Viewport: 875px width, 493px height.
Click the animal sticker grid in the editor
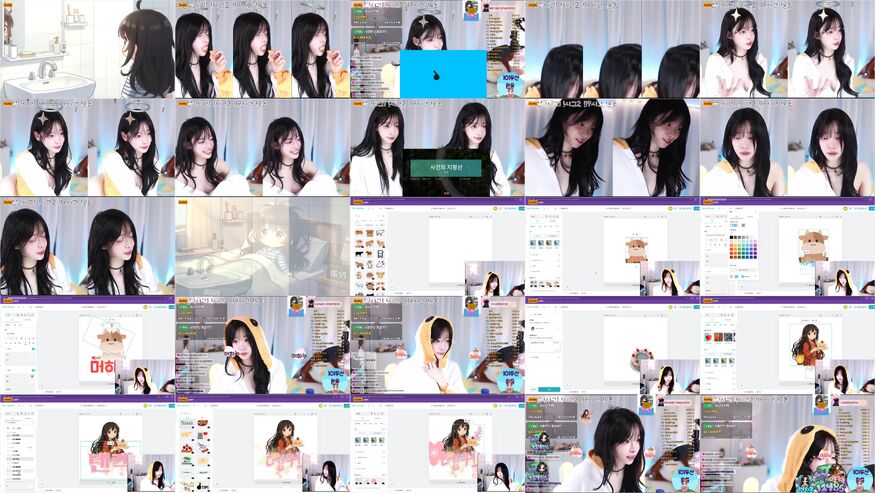point(371,253)
